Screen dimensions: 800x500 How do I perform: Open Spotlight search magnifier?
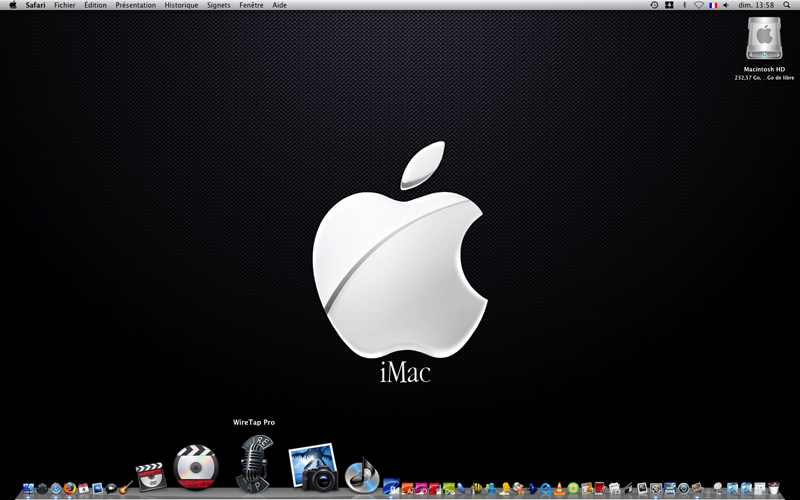tap(787, 5)
